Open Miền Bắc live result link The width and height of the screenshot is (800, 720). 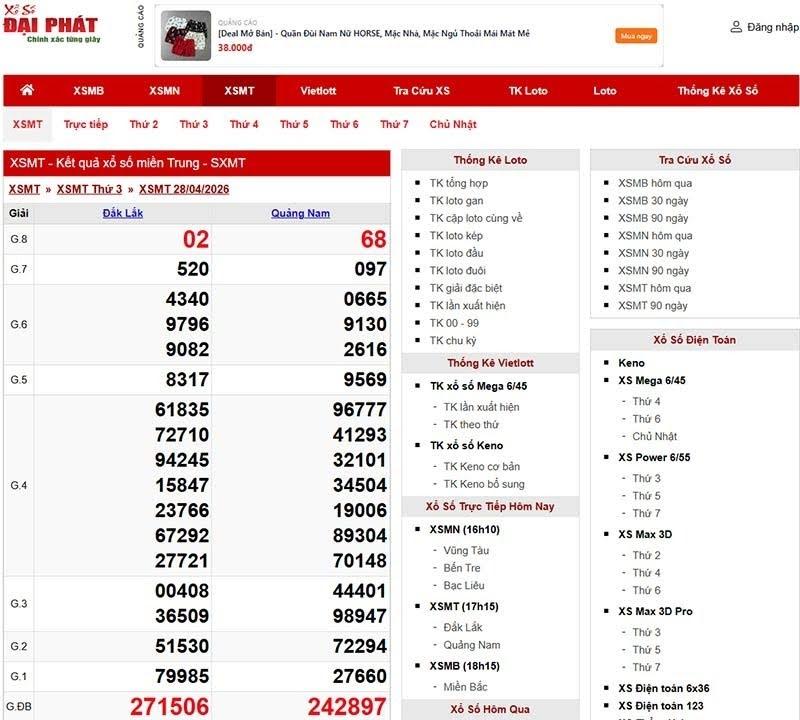coord(465,687)
